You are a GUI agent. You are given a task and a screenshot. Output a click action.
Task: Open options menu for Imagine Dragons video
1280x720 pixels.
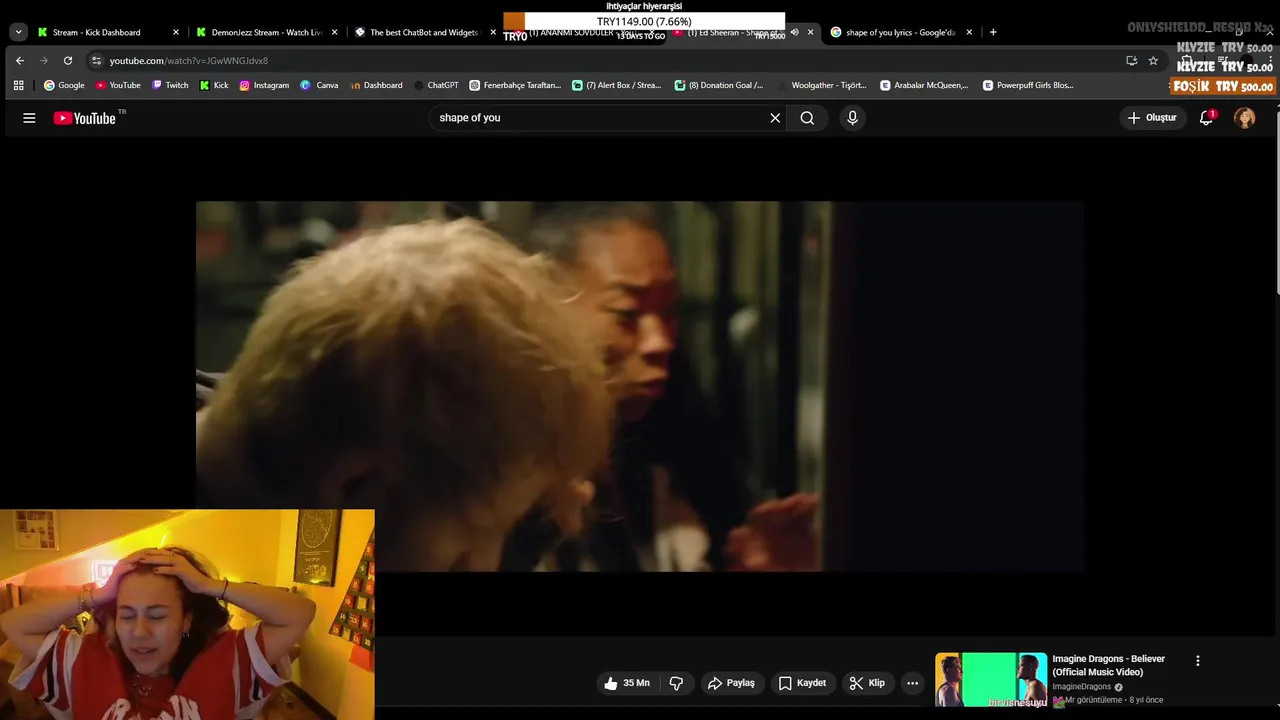pyautogui.click(x=1198, y=661)
